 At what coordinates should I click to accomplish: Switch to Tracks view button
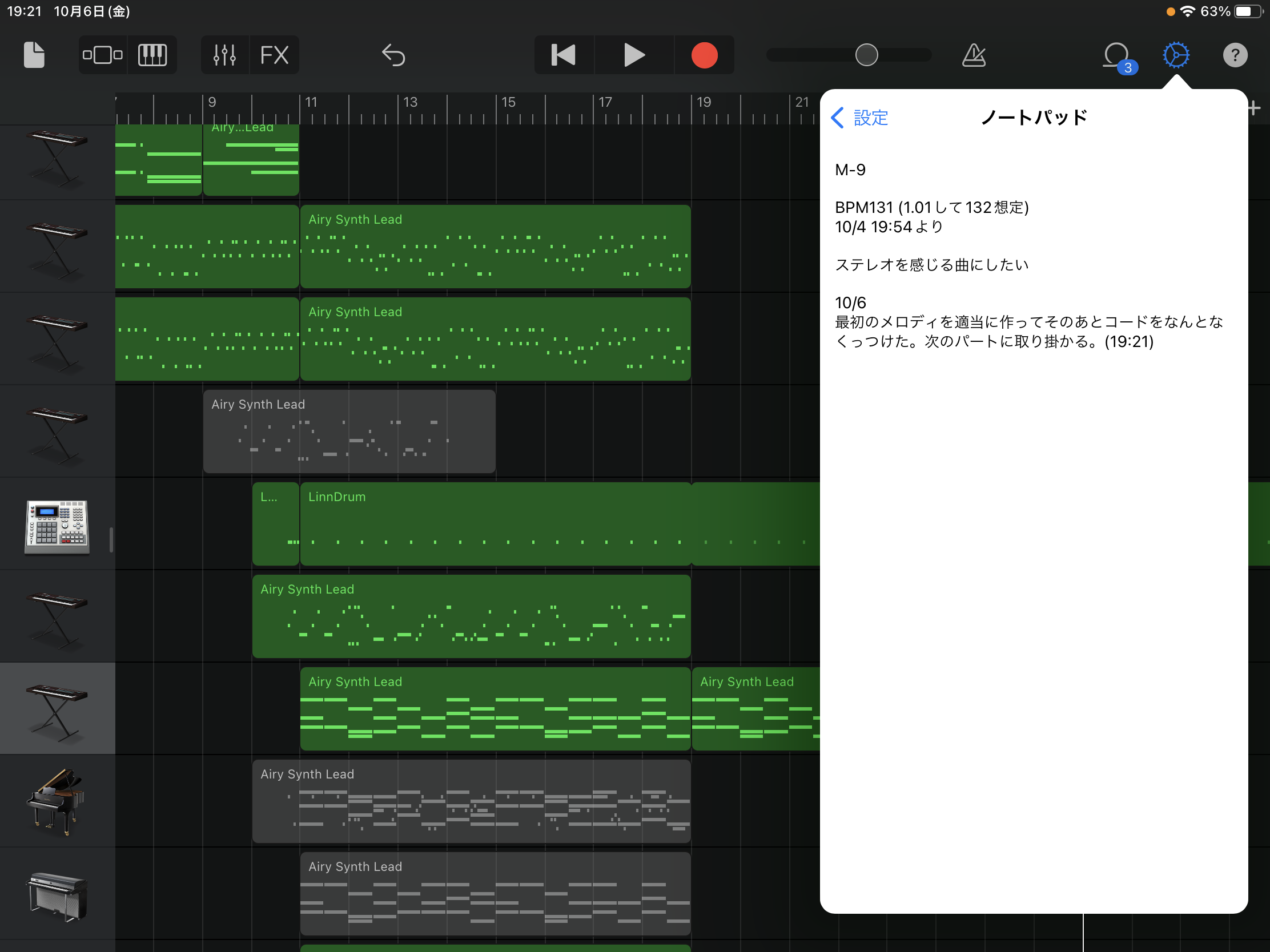(x=103, y=55)
